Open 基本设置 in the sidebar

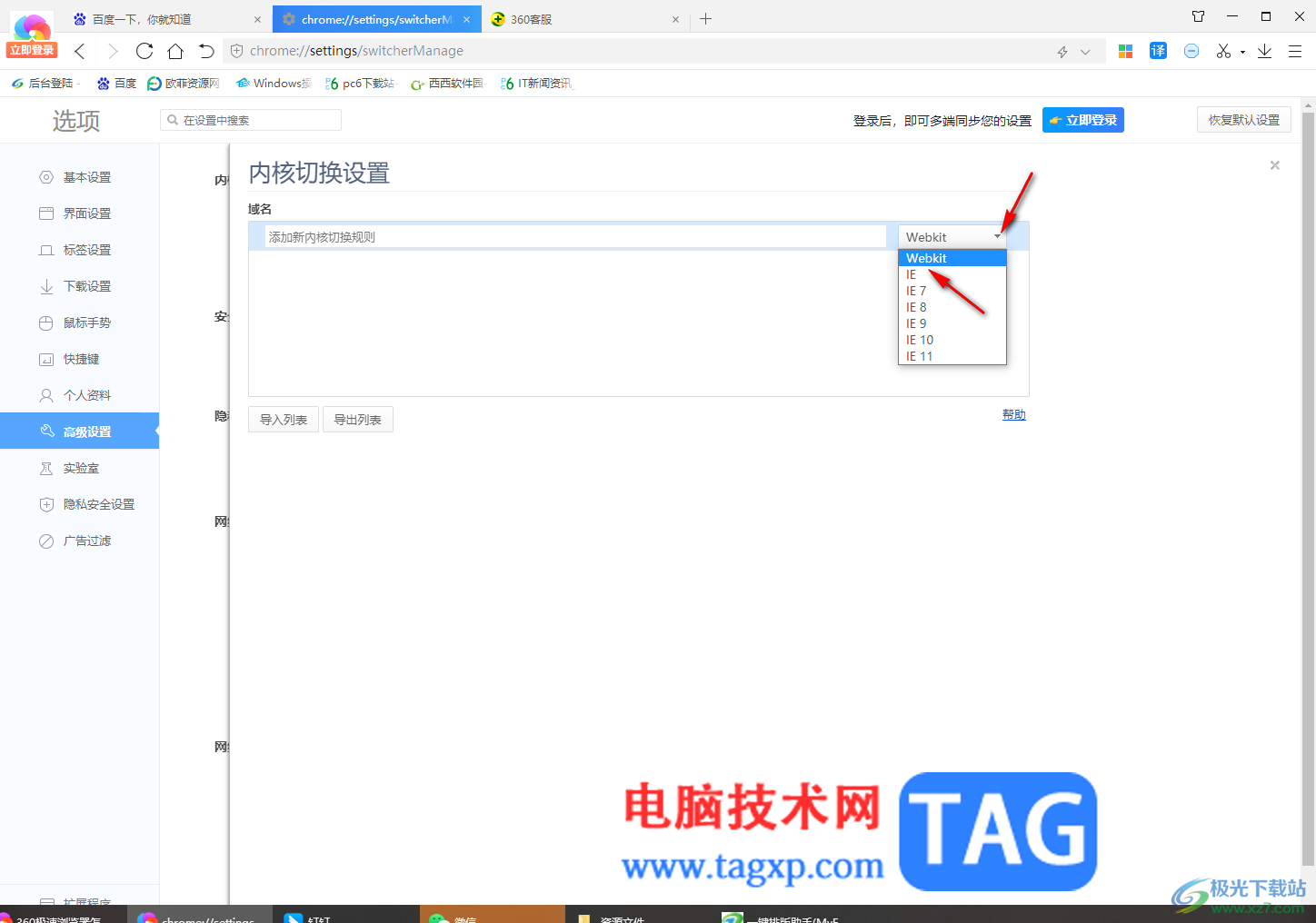(79, 177)
